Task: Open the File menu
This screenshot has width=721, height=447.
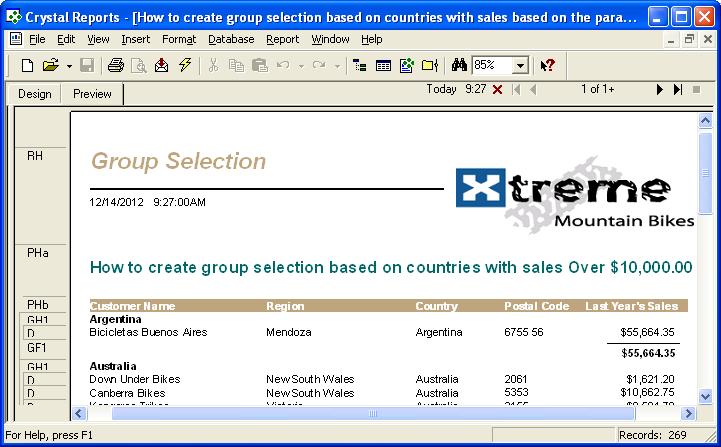Action: tap(37, 40)
